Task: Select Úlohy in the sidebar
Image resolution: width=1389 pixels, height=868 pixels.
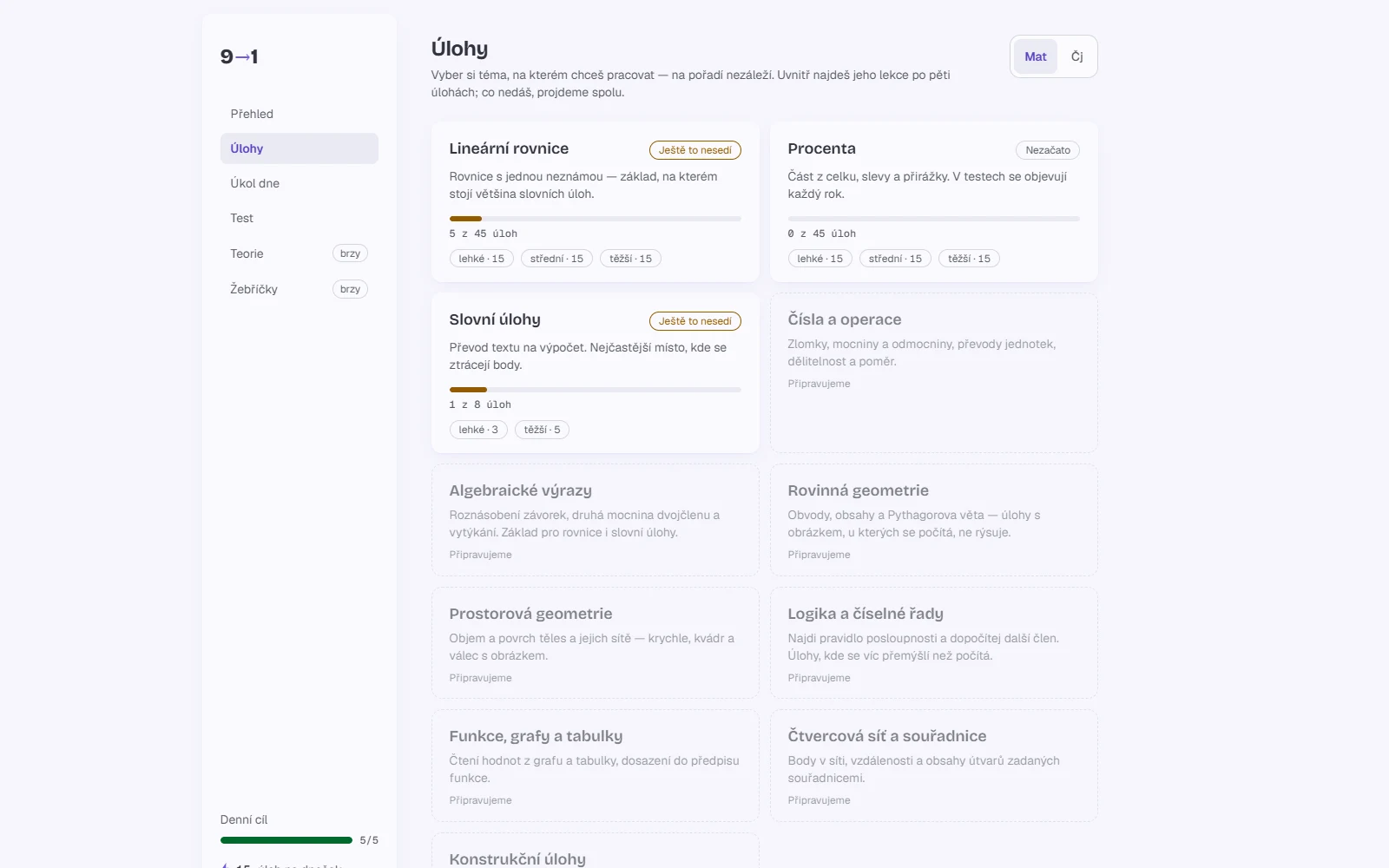Action: point(300,148)
